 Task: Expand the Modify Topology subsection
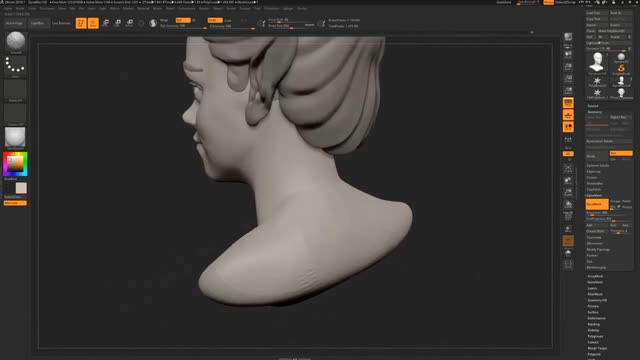click(x=598, y=249)
